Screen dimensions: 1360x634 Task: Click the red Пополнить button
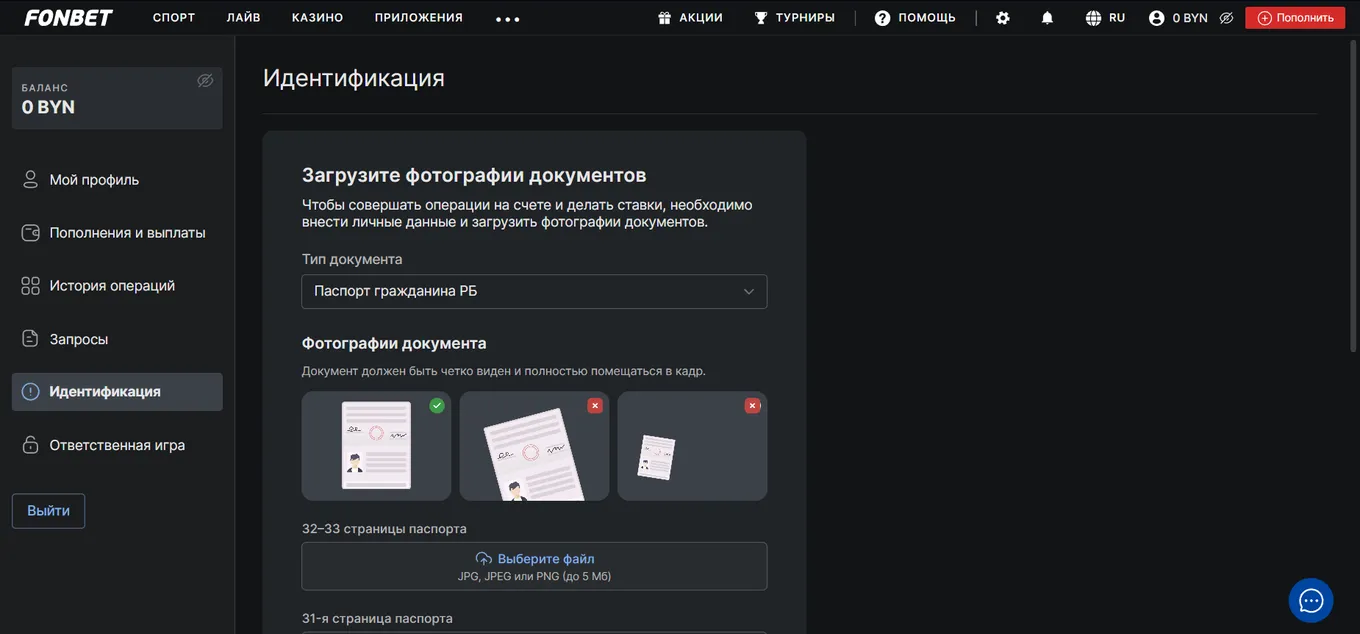click(1295, 18)
